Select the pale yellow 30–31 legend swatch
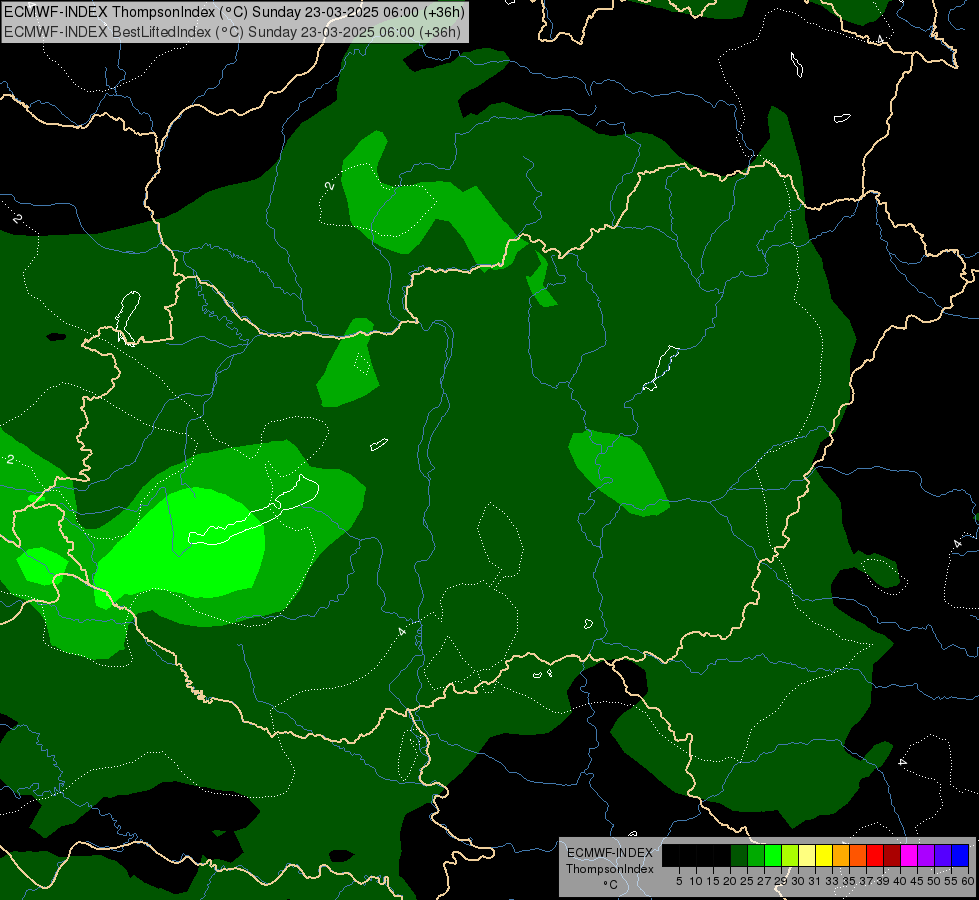 807,855
